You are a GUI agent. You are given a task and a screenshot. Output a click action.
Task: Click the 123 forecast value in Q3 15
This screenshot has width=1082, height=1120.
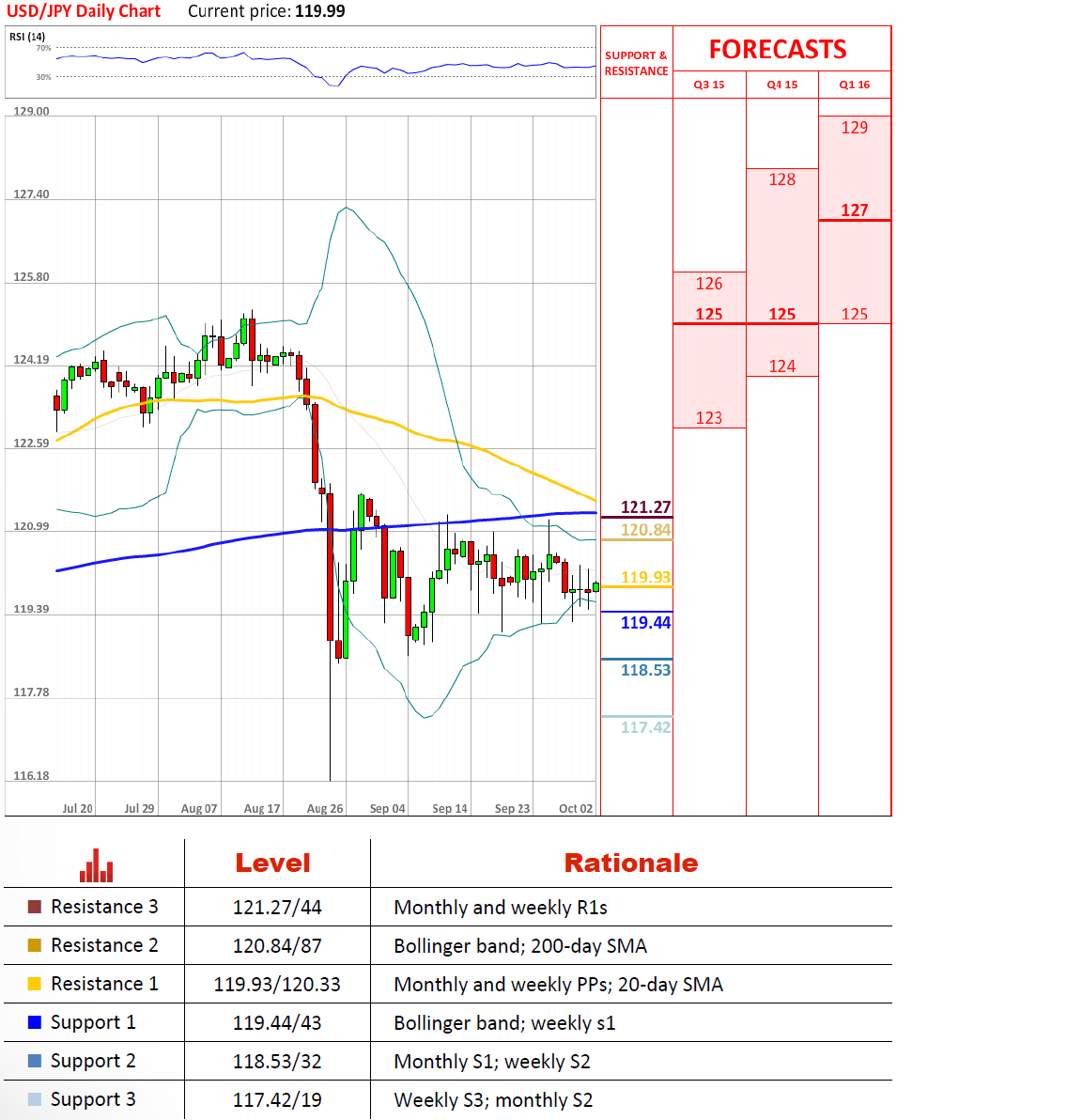[709, 418]
